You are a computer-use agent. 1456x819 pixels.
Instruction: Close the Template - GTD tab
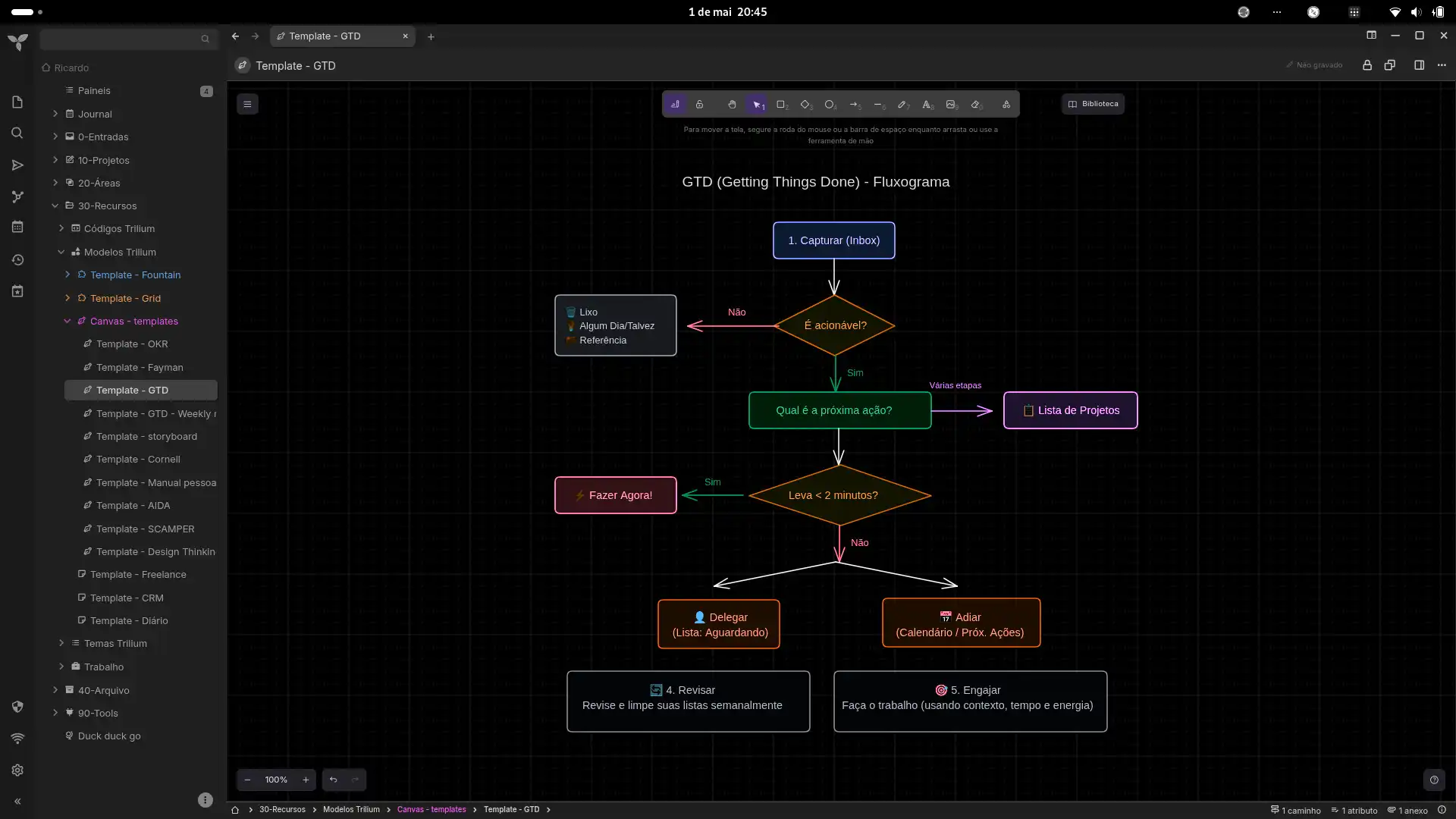point(405,36)
